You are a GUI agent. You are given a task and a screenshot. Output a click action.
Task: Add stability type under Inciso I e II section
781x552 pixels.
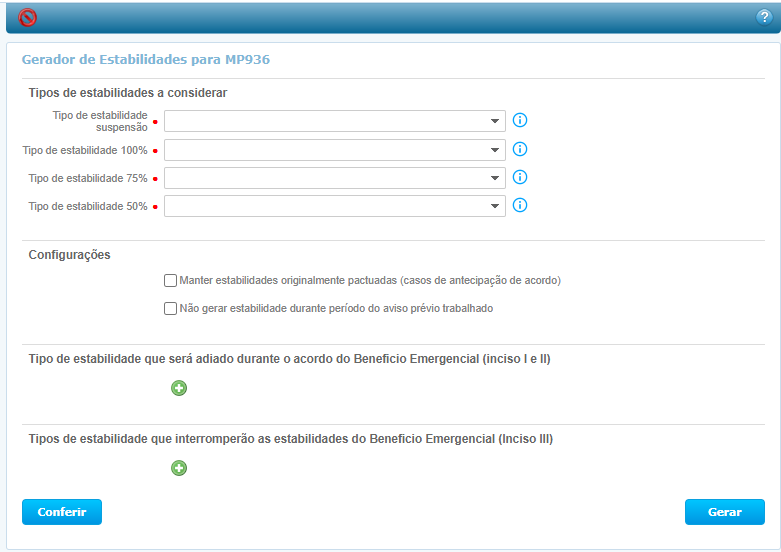179,388
